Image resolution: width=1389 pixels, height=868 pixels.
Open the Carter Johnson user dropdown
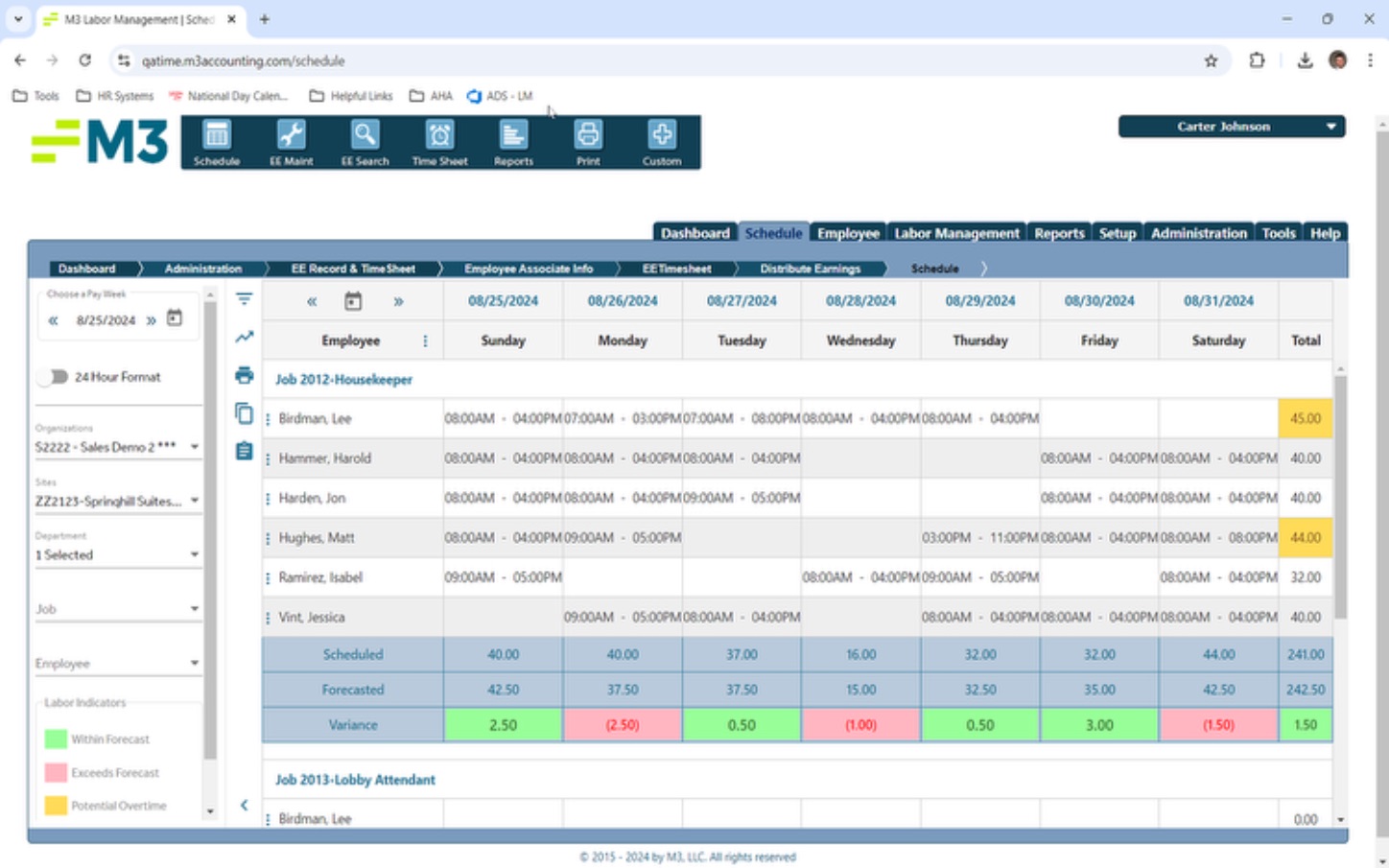[x=1231, y=127]
